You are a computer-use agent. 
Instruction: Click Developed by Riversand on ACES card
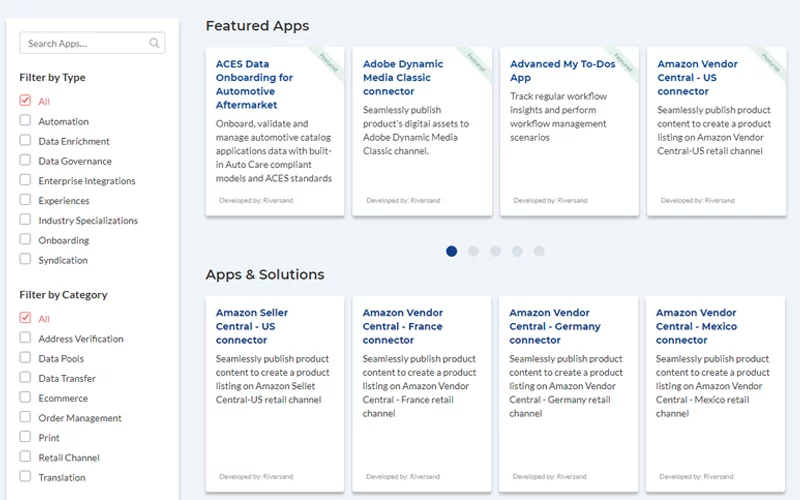pos(256,201)
